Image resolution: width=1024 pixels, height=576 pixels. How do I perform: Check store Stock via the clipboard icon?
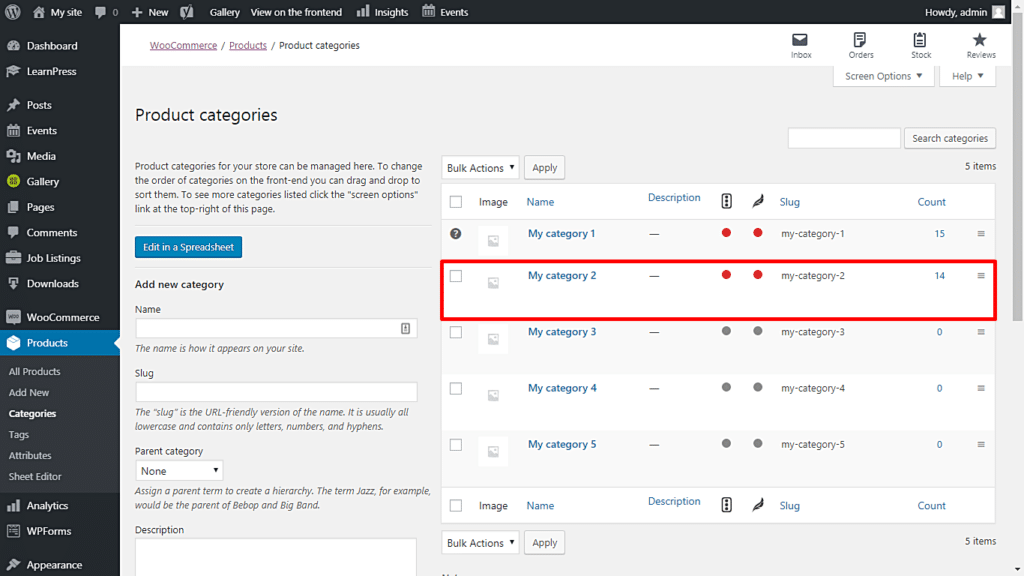[920, 45]
